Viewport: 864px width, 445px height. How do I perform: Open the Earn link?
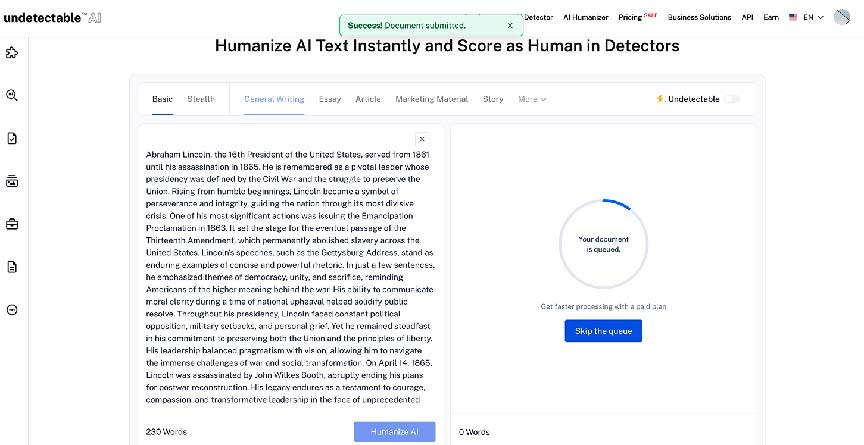(x=771, y=17)
